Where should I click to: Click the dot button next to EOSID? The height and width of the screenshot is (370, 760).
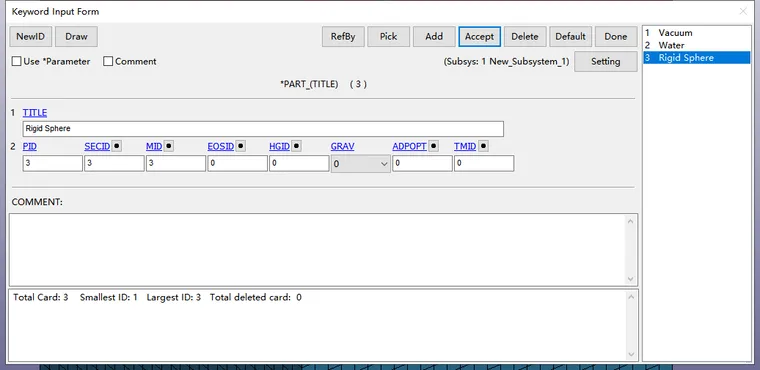(240, 146)
